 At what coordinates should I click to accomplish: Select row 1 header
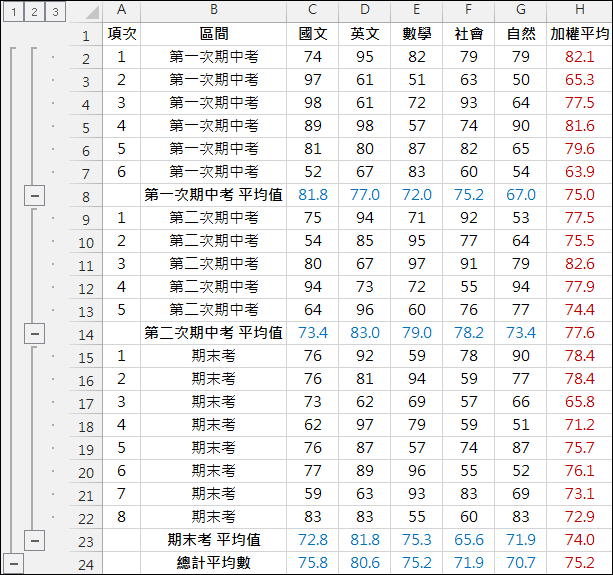pyautogui.click(x=86, y=34)
